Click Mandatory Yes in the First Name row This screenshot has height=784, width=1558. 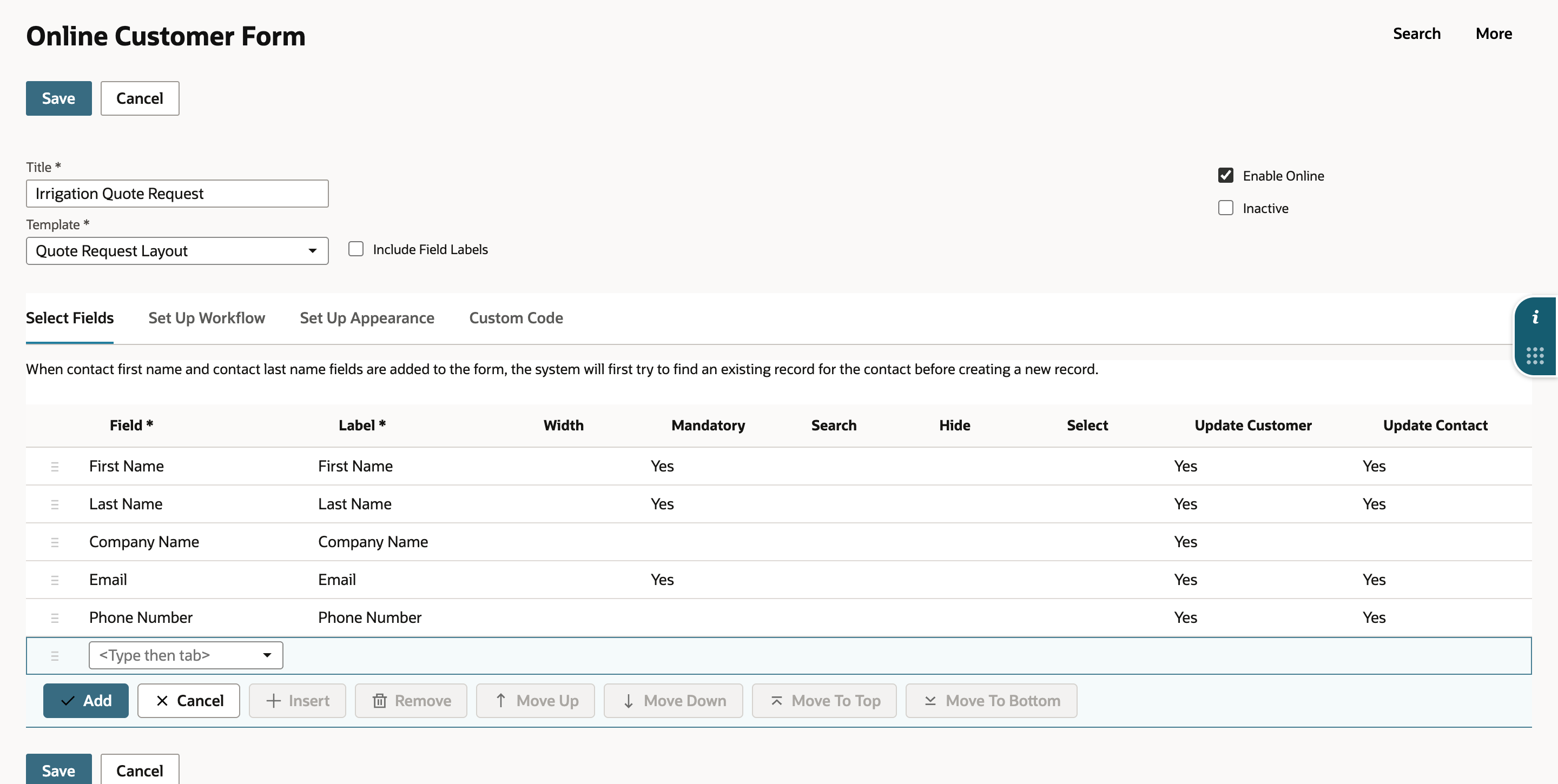[x=662, y=466]
